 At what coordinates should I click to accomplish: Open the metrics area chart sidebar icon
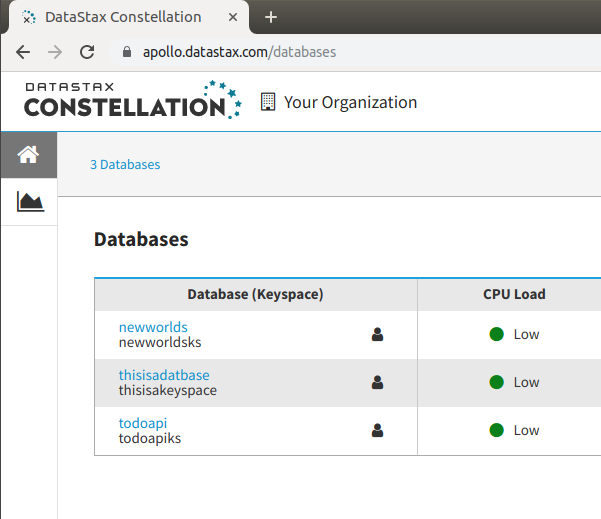coord(30,202)
